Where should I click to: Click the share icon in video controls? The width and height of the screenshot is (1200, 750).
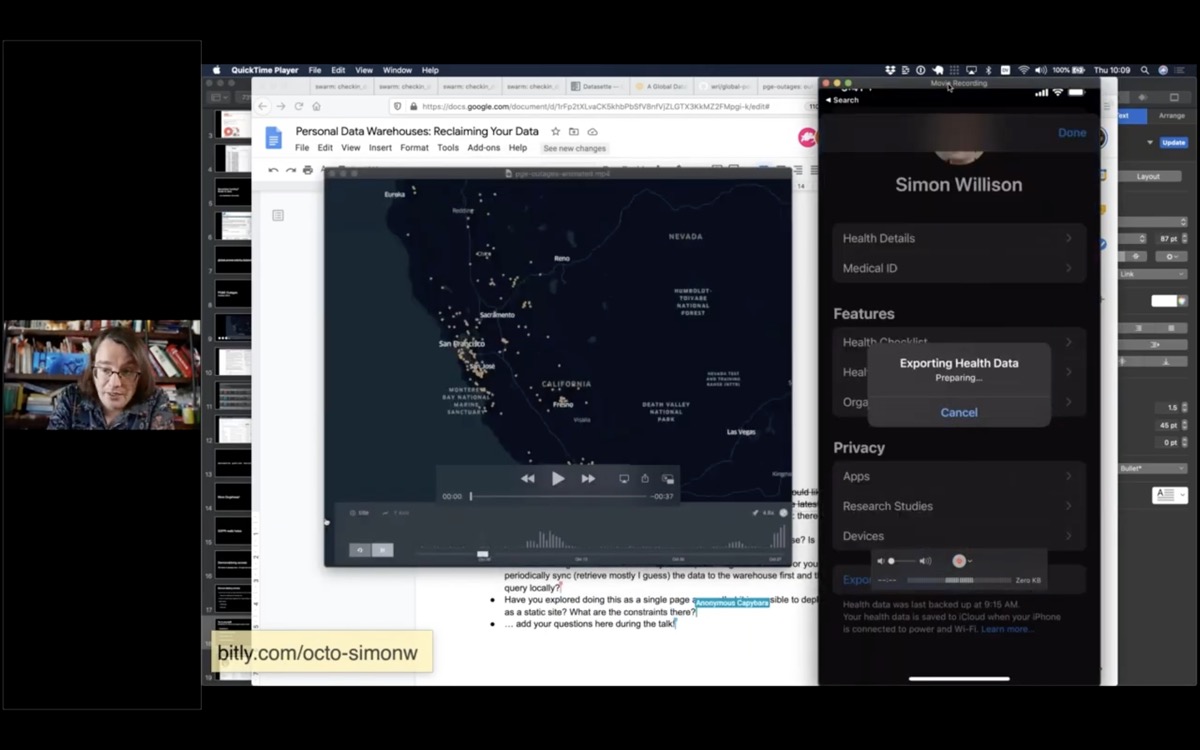(x=645, y=479)
